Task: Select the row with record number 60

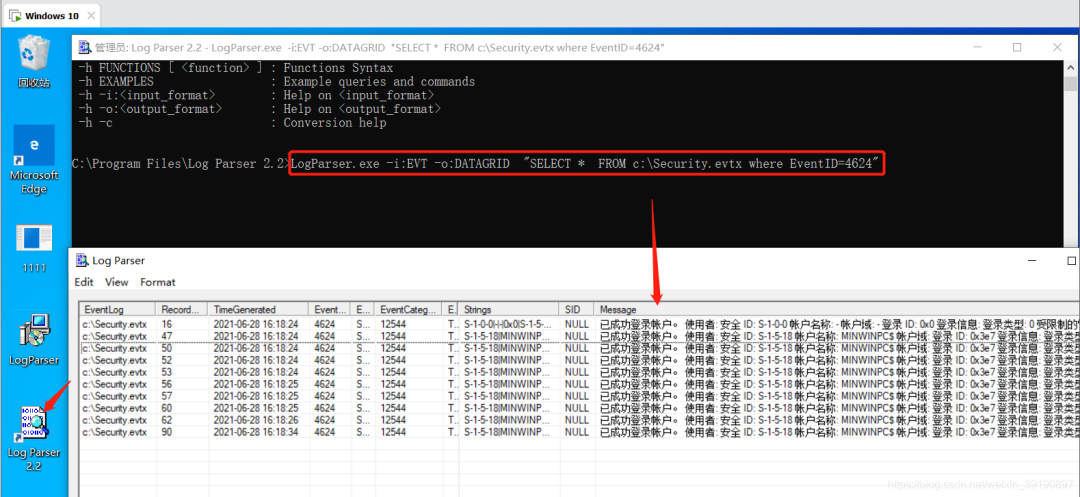Action: pos(579,408)
